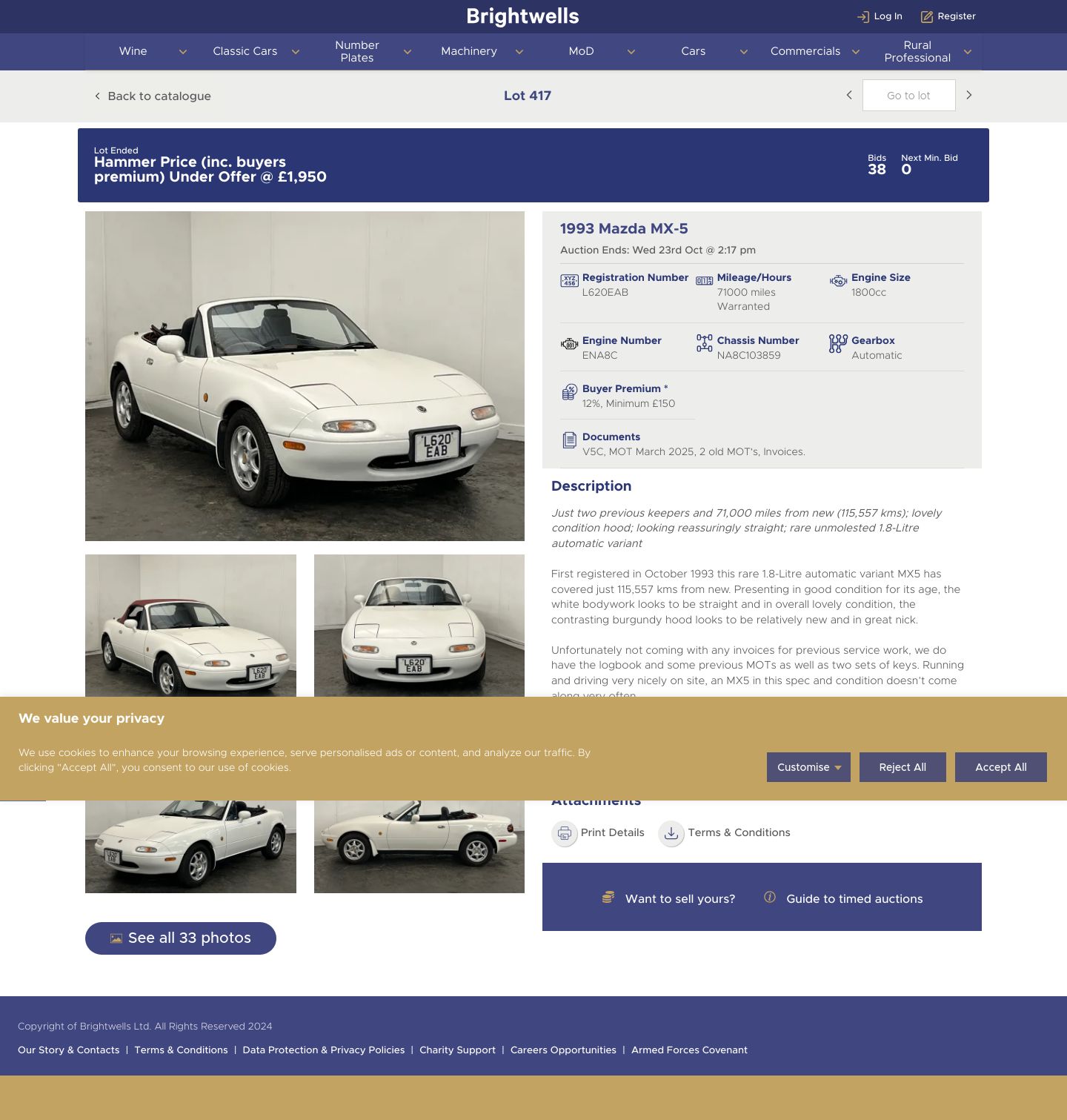The image size is (1067, 1120).
Task: Open Armed Forces Covenant footer link
Action: [x=689, y=1050]
